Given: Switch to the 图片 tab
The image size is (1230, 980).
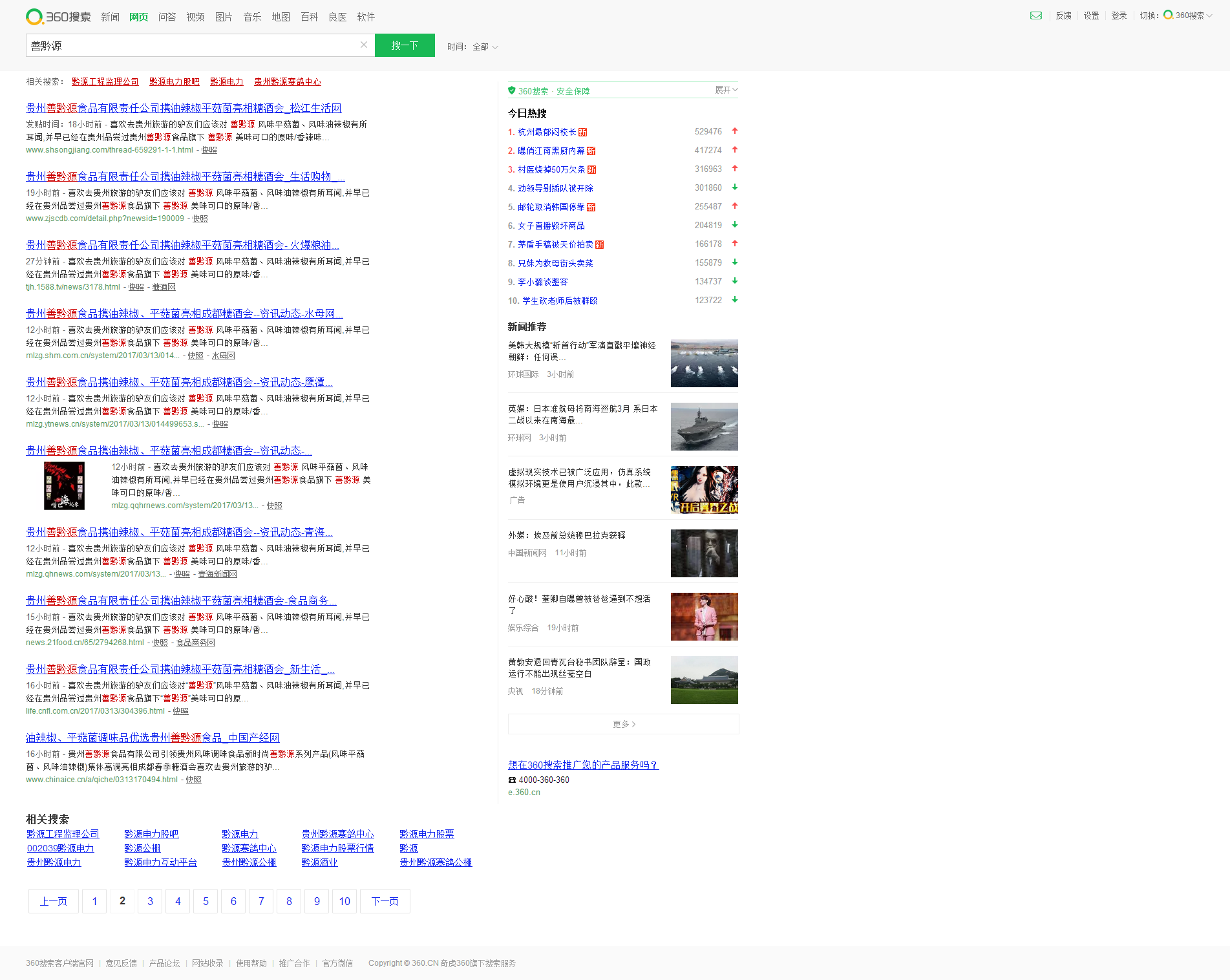Looking at the screenshot, I should 224,17.
